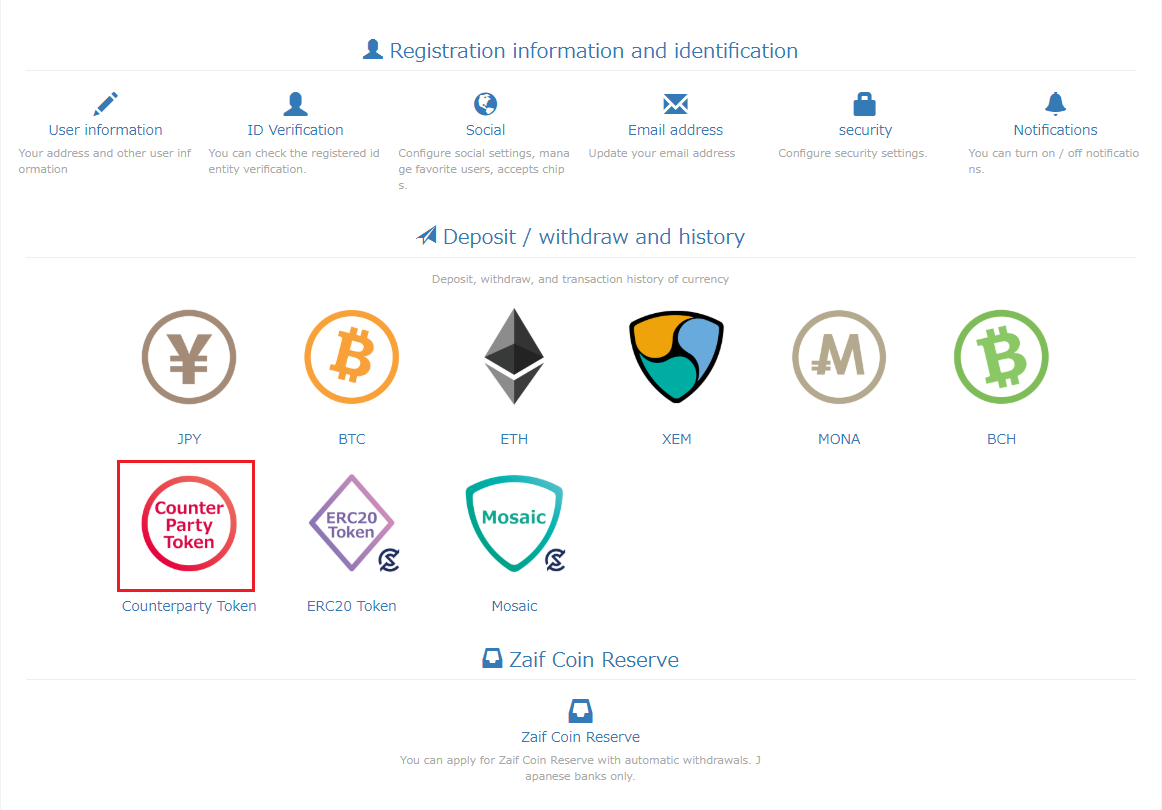Open the Counter Party Token red circle icon
The height and width of the screenshot is (810, 1162).
click(x=189, y=524)
